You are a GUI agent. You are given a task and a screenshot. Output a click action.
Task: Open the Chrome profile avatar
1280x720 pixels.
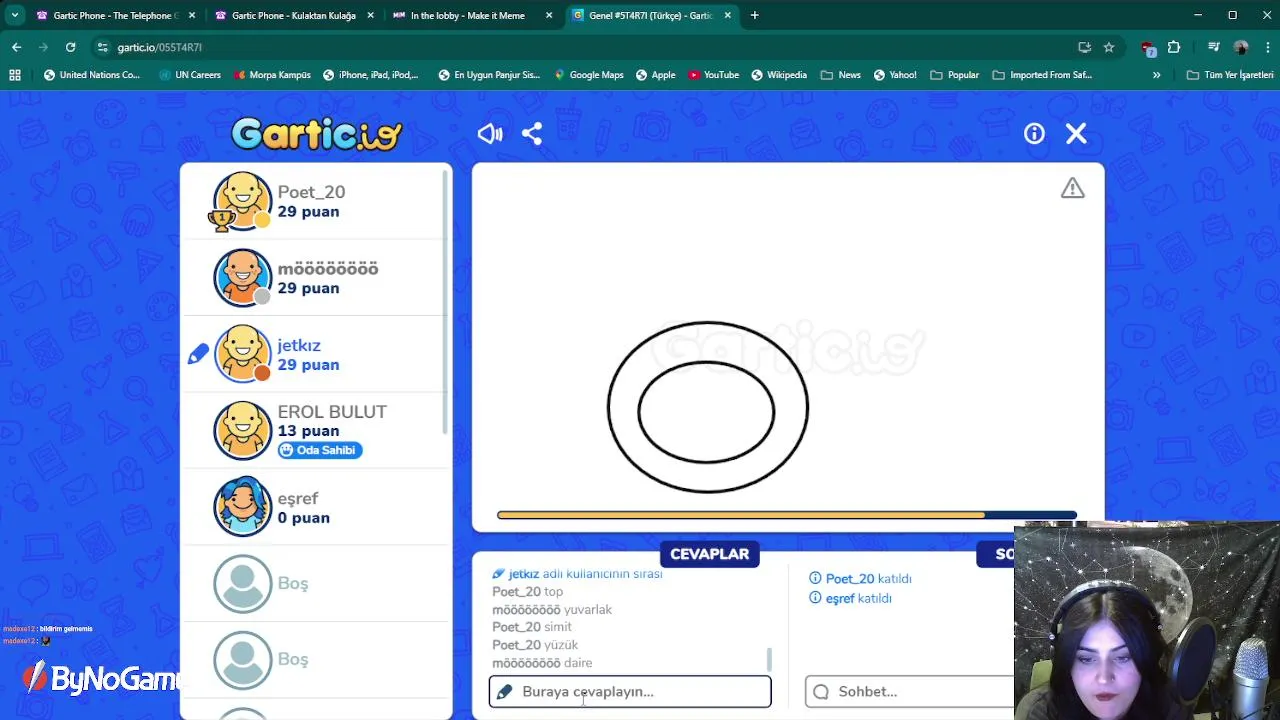coord(1241,47)
